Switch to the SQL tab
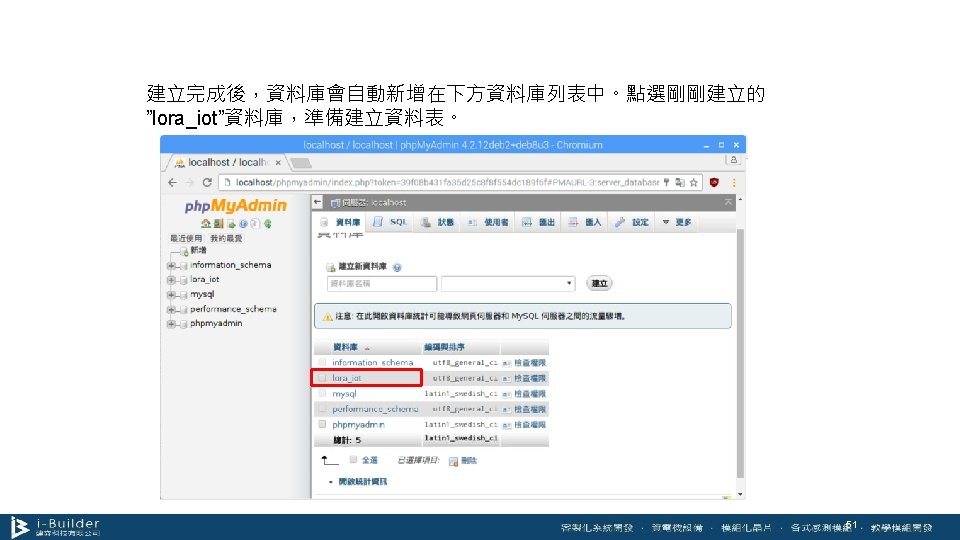 coord(390,222)
